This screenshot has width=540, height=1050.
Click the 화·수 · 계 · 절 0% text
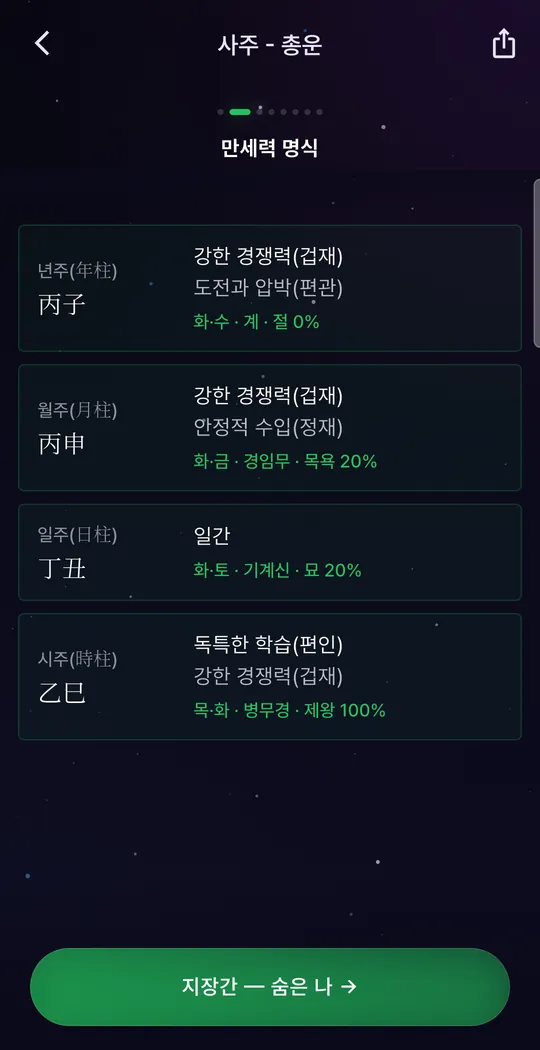(256, 322)
